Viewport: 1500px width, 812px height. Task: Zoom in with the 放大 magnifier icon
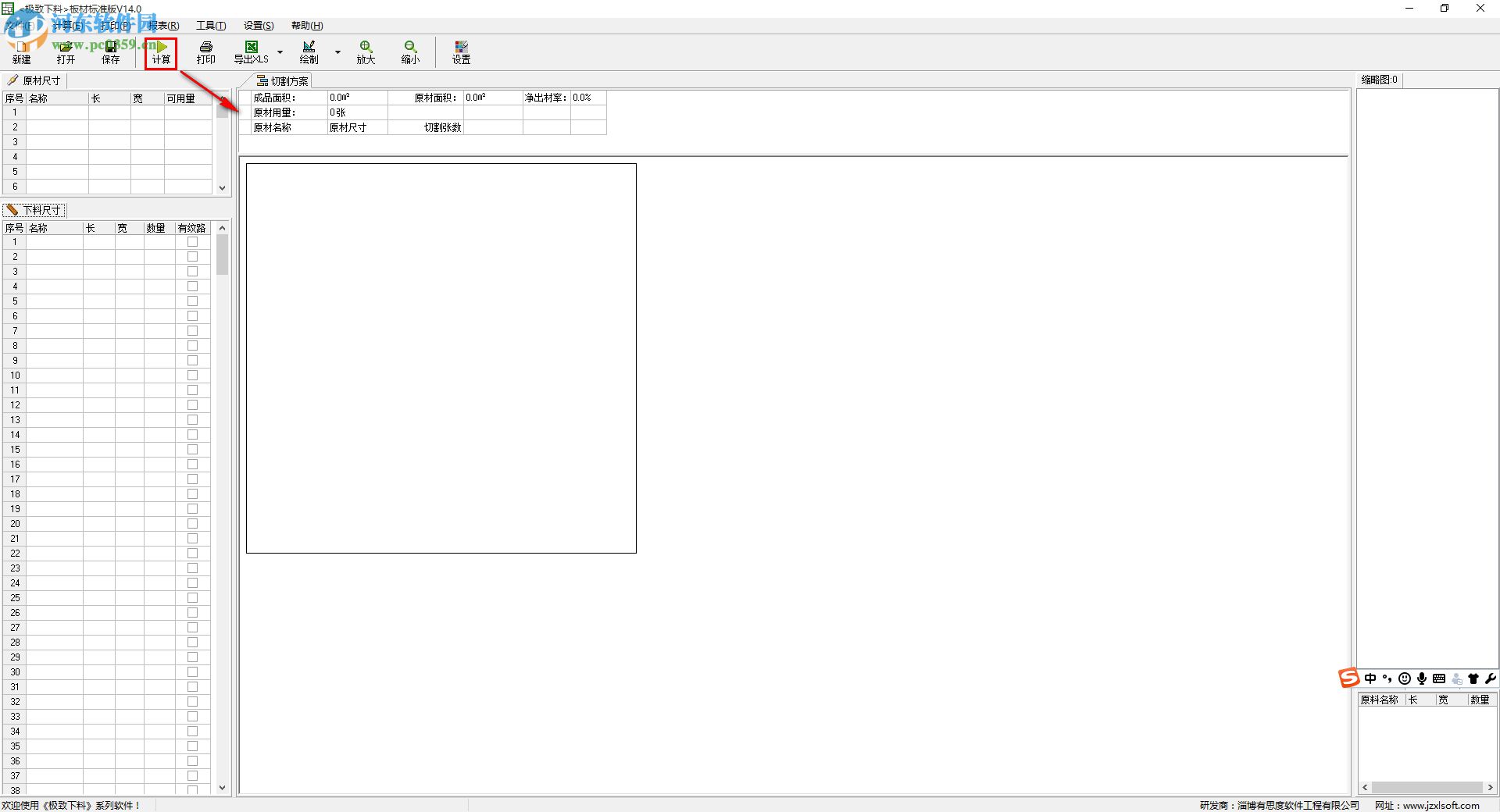coord(366,52)
